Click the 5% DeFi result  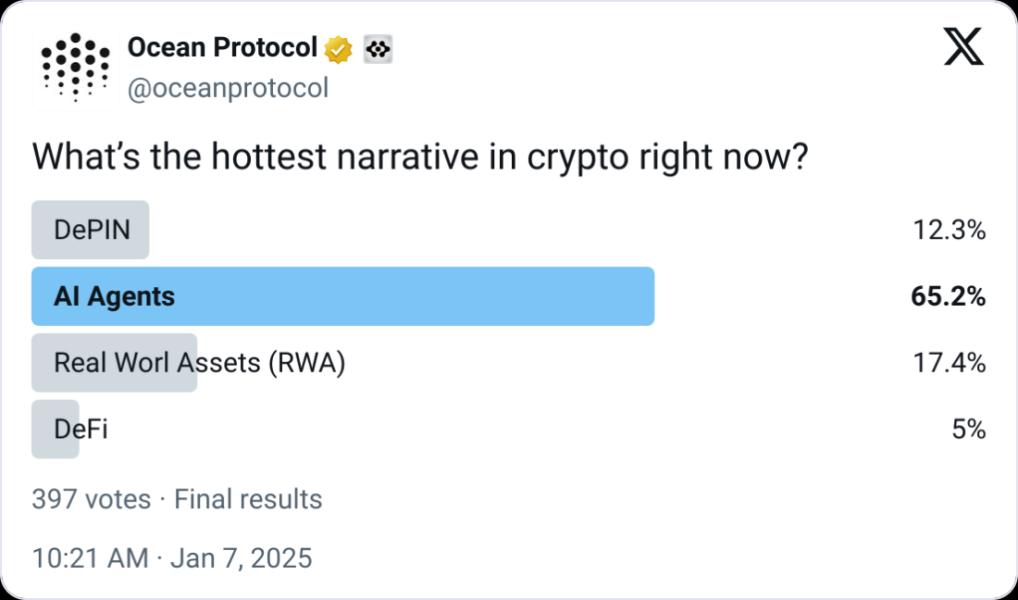click(x=967, y=429)
